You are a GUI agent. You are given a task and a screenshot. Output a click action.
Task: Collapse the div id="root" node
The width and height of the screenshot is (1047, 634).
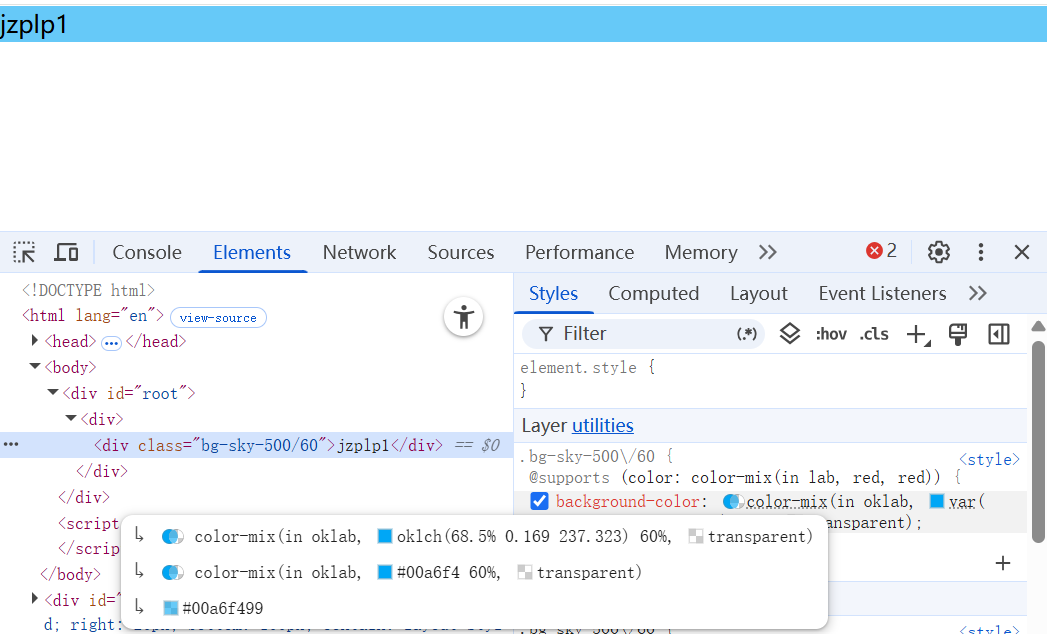coord(53,392)
